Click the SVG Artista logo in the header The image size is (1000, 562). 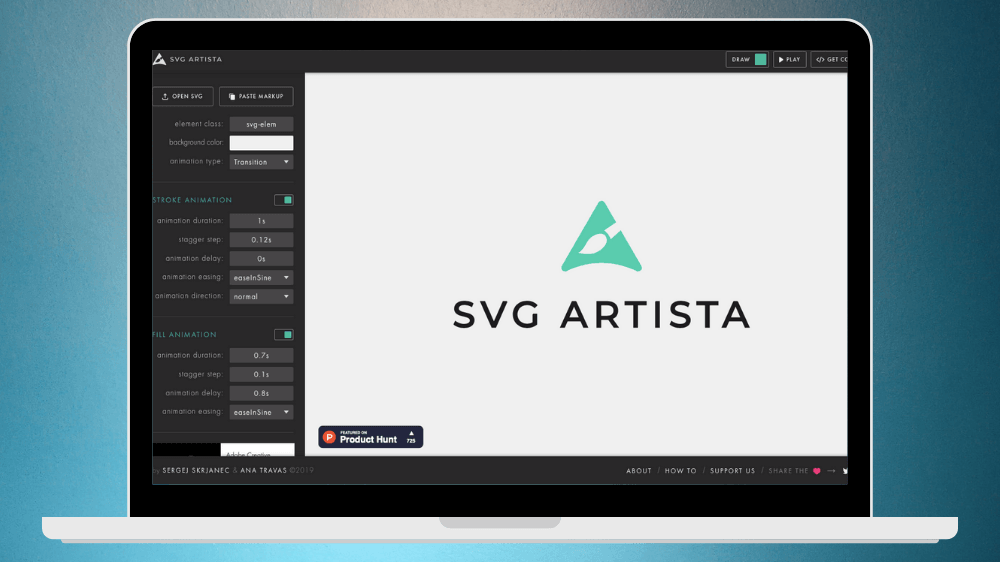(187, 59)
